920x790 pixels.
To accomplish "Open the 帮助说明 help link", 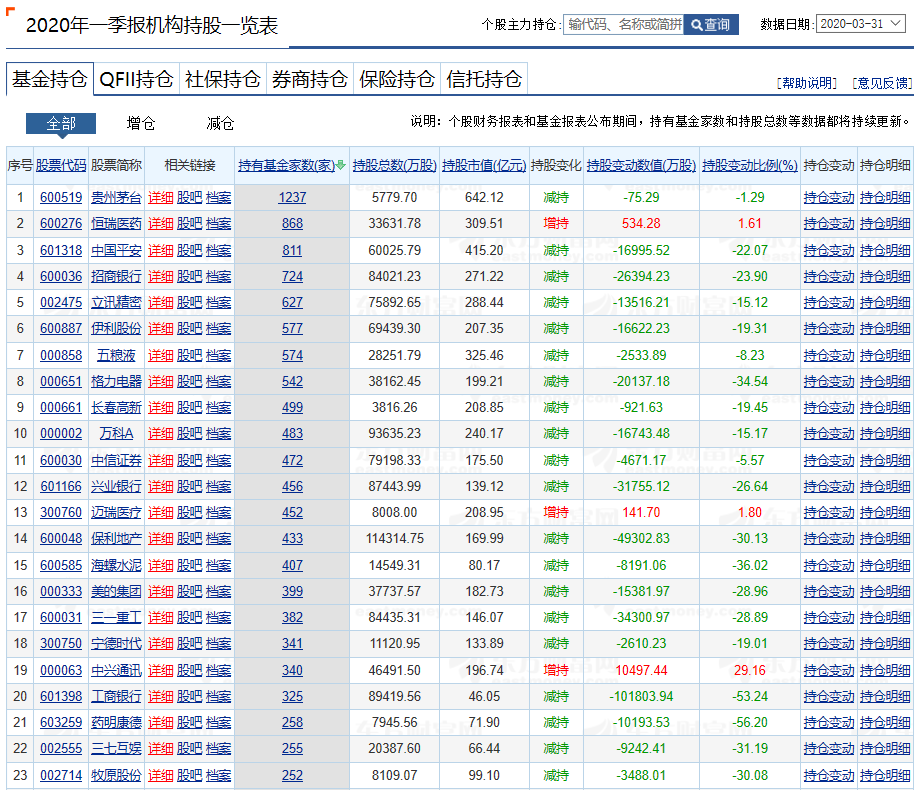I will coord(807,83).
